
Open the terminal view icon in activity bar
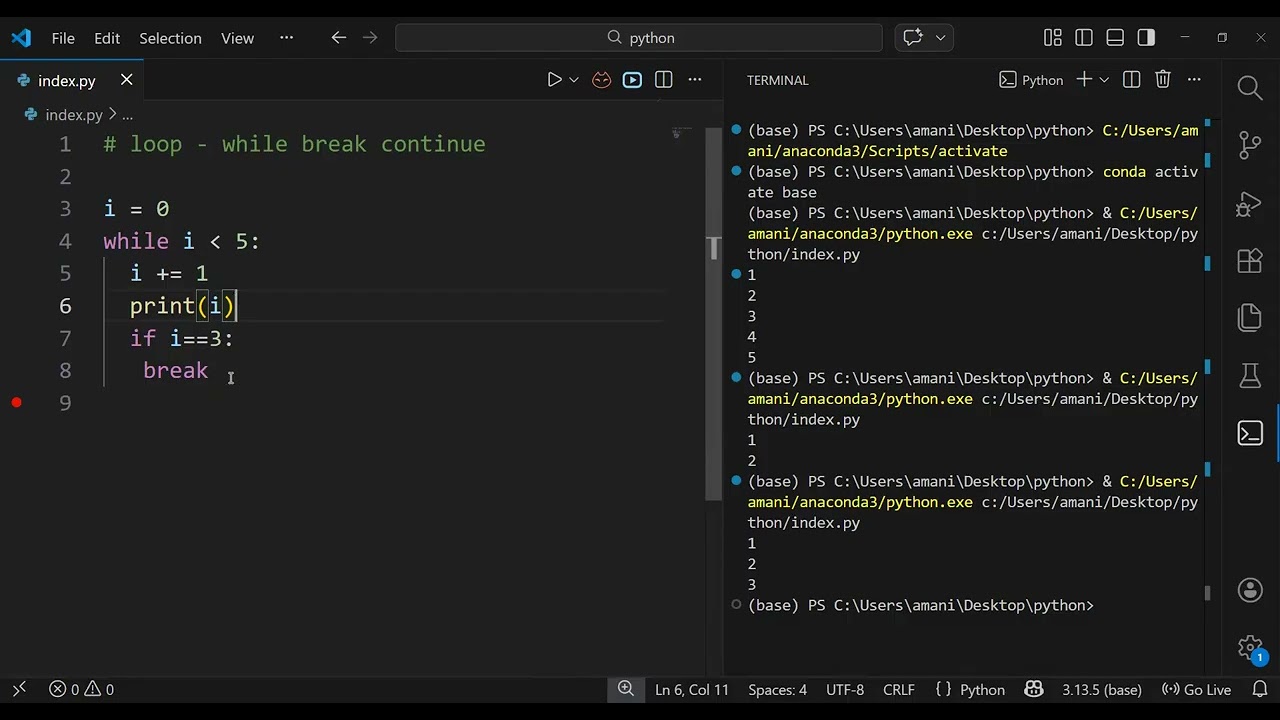coord(1250,433)
